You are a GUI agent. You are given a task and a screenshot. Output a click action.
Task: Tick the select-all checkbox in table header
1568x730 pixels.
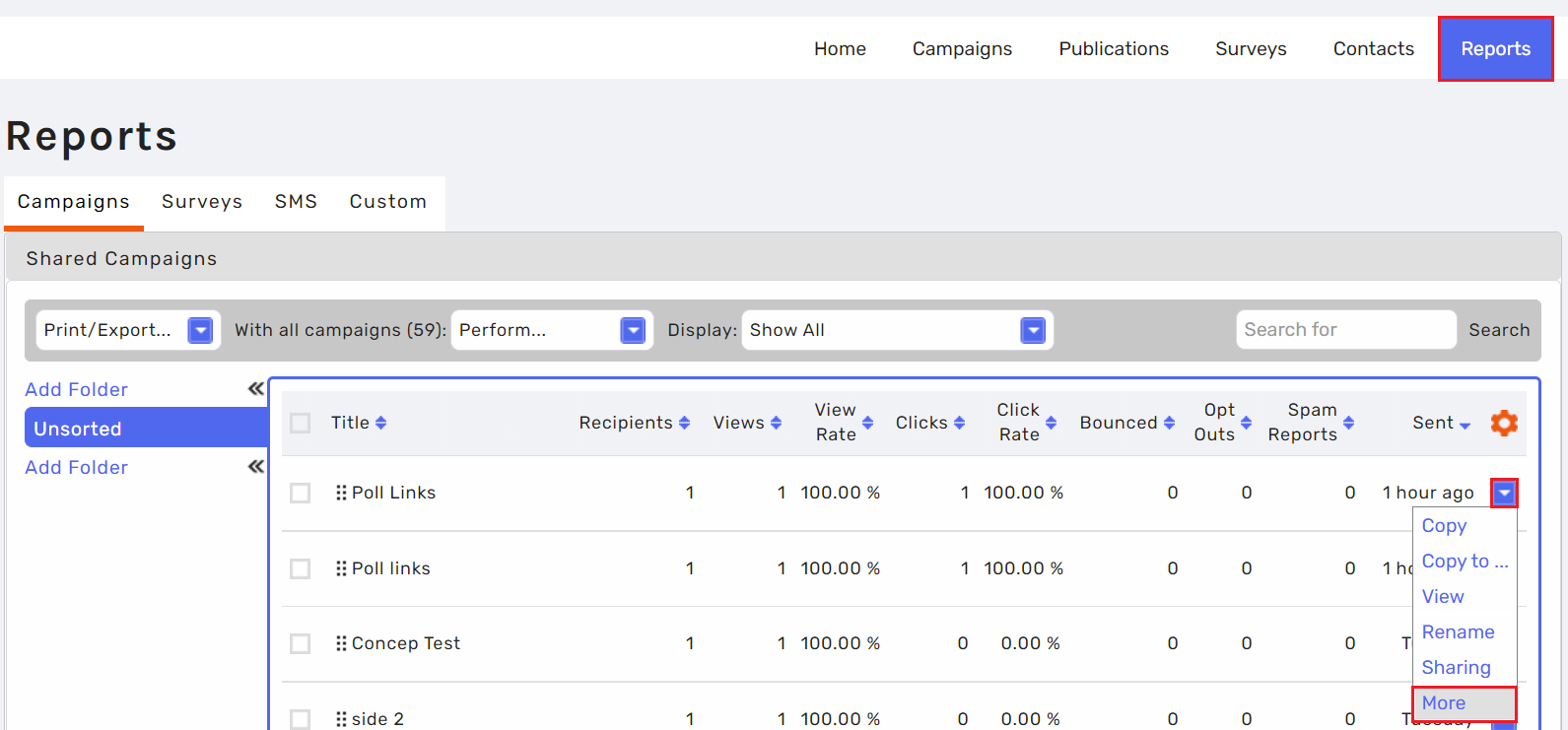[x=301, y=423]
